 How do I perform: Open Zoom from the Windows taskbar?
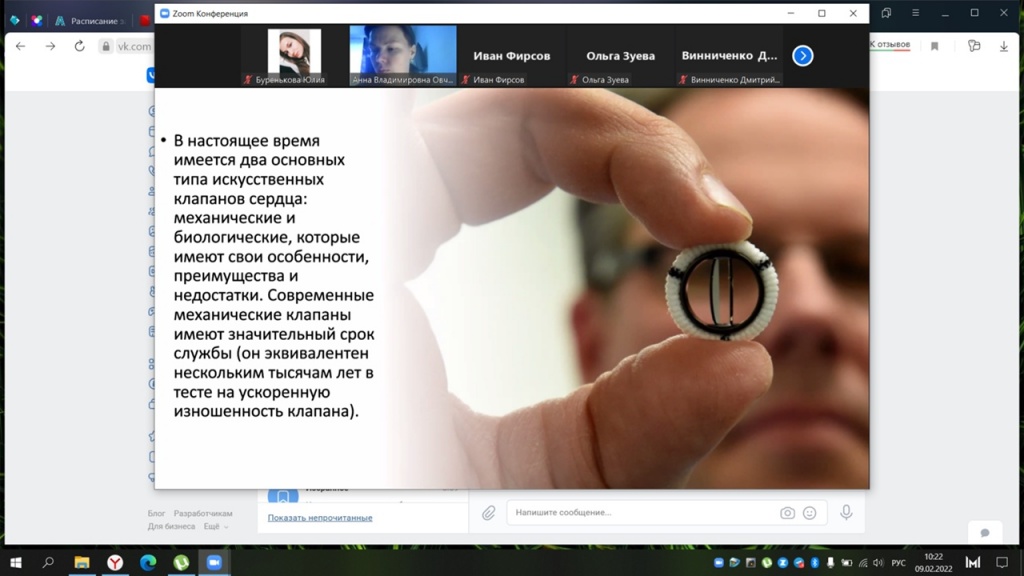point(213,563)
